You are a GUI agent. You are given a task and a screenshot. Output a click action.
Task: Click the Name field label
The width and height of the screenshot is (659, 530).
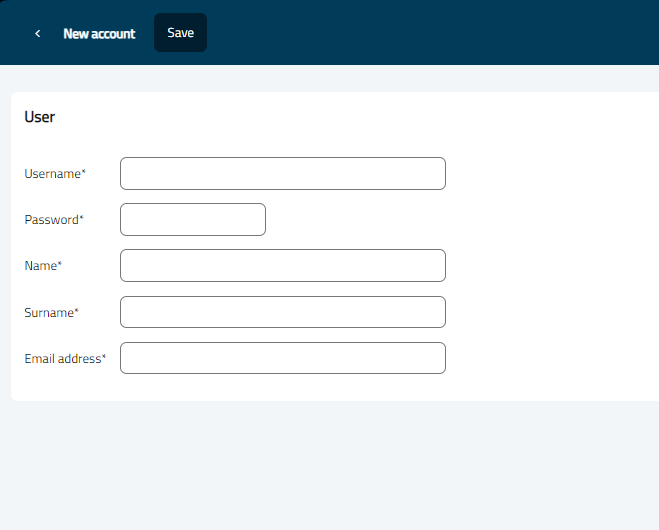point(40,265)
